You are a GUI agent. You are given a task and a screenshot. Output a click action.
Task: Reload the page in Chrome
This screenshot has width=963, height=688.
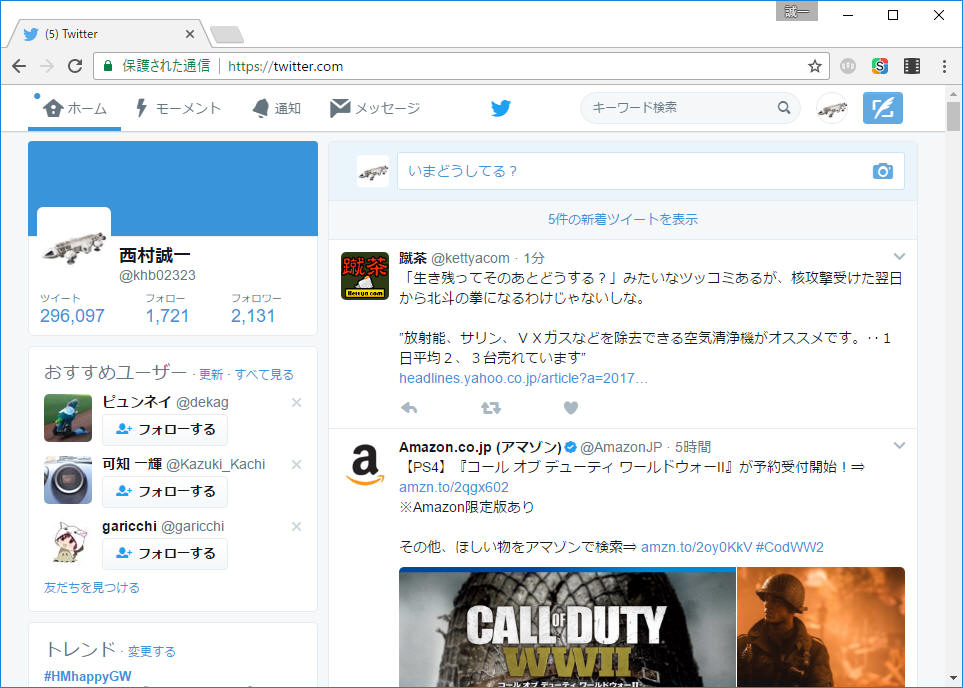(x=75, y=66)
